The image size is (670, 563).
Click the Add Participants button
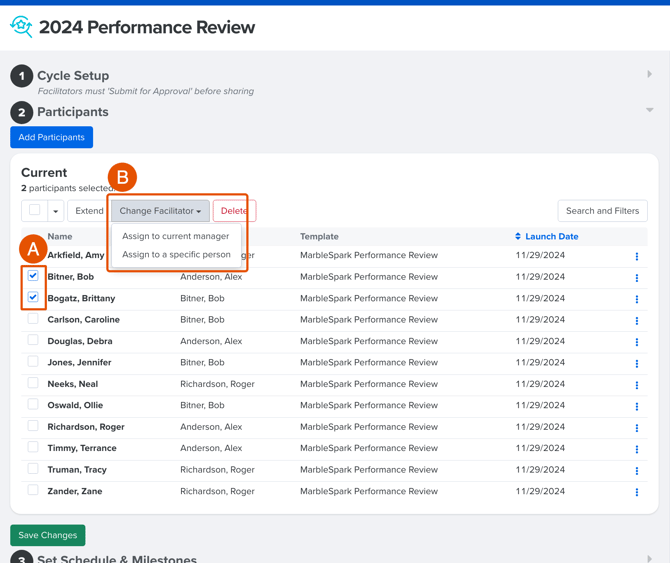(51, 137)
